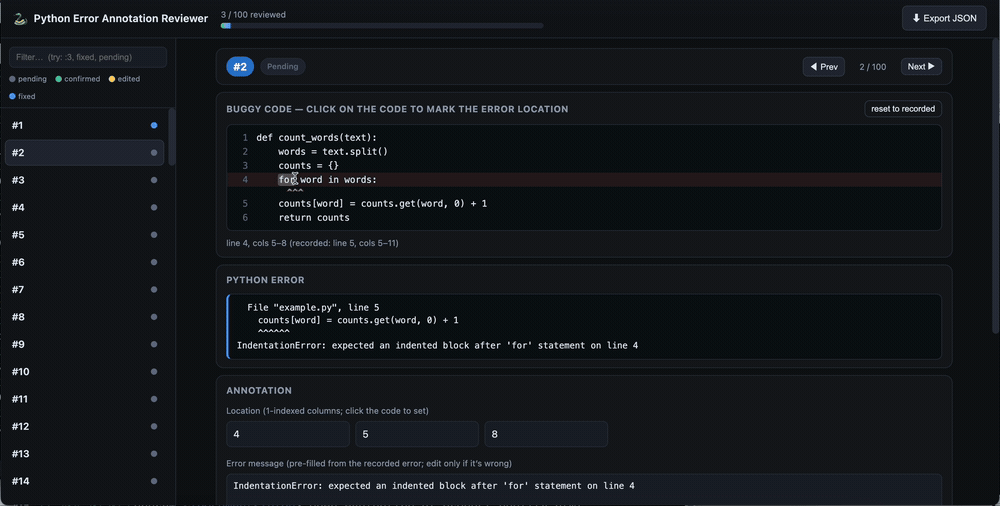Click the main page scrollbar
Image resolution: width=1000 pixels, height=506 pixels.
click(x=996, y=185)
